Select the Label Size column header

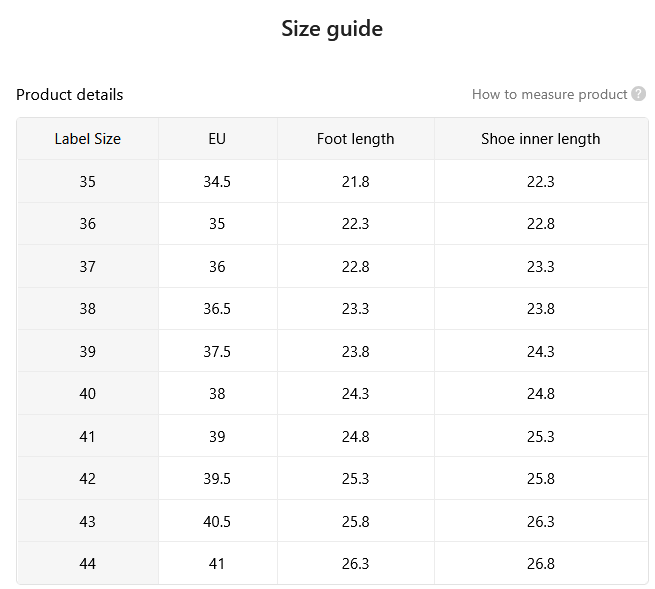88,139
